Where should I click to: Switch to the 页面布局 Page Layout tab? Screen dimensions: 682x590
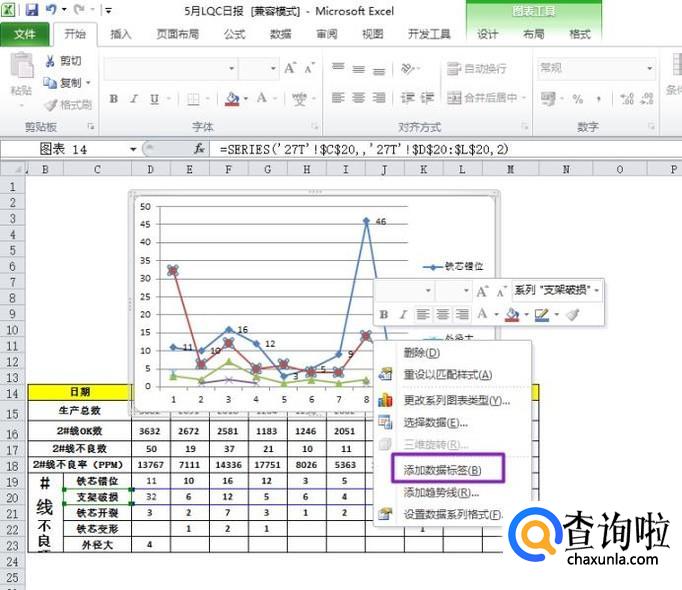click(x=177, y=34)
